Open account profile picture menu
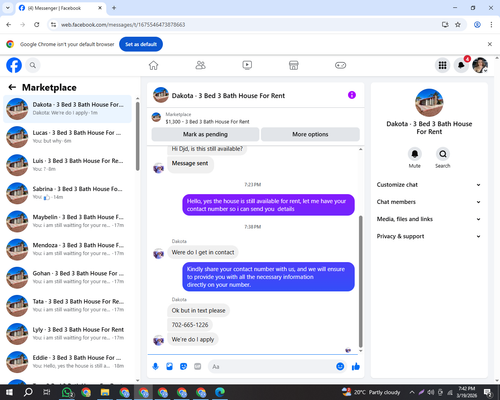This screenshot has width=500, height=400. pyautogui.click(x=480, y=65)
